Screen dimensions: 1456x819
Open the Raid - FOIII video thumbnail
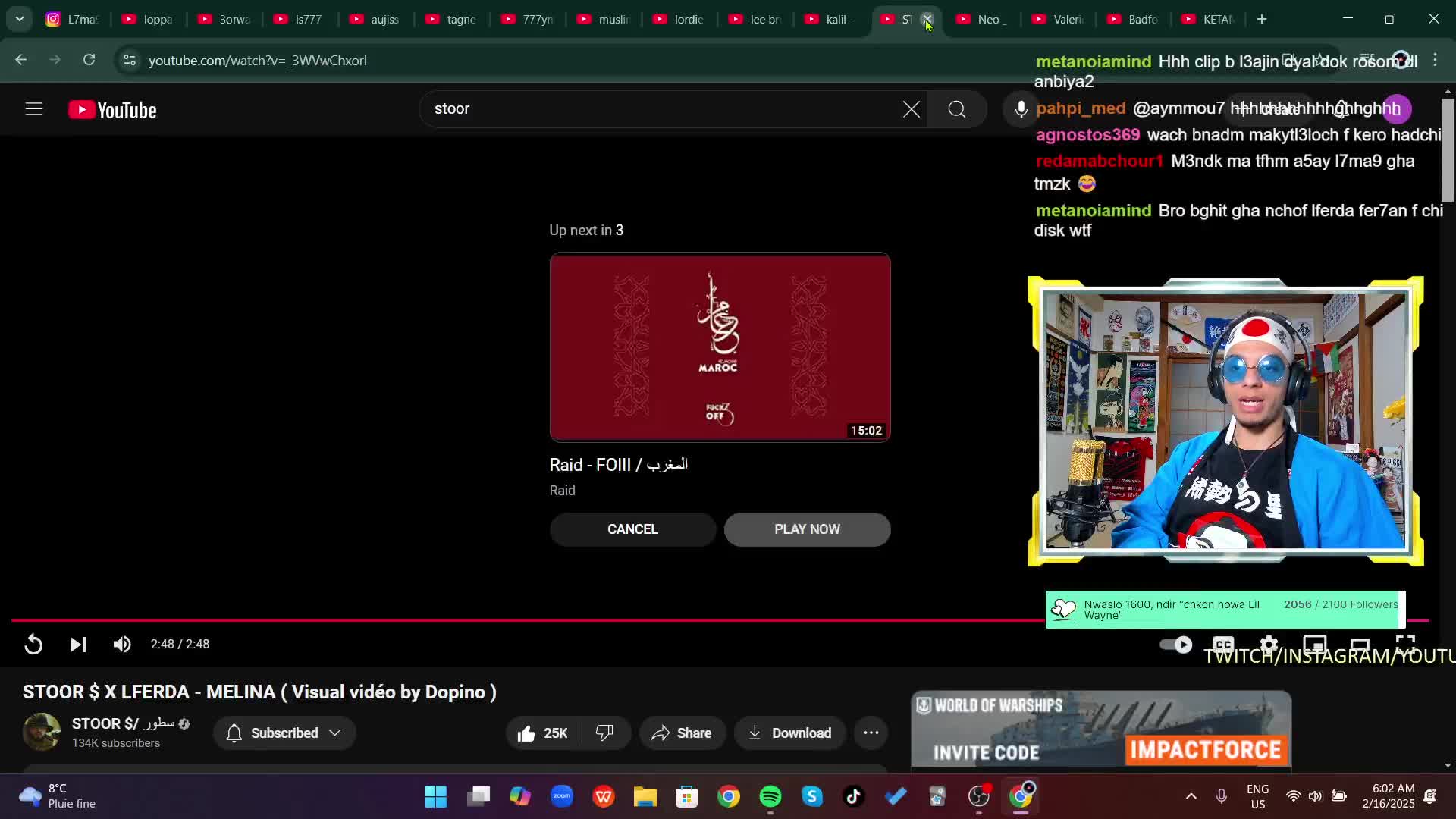pos(720,347)
